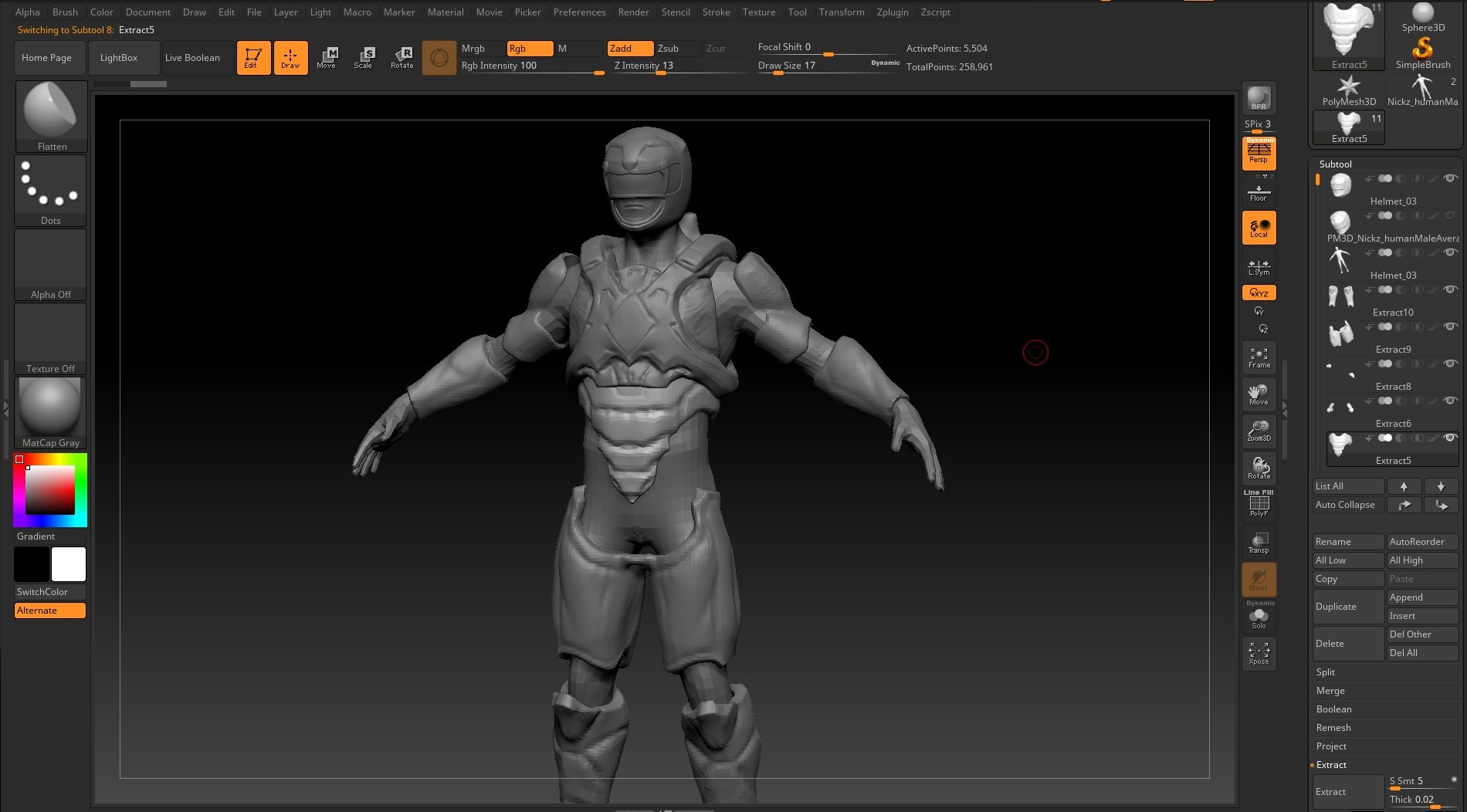Click the Duplicate button in Subtool panel
This screenshot has width=1467, height=812.
click(1335, 607)
